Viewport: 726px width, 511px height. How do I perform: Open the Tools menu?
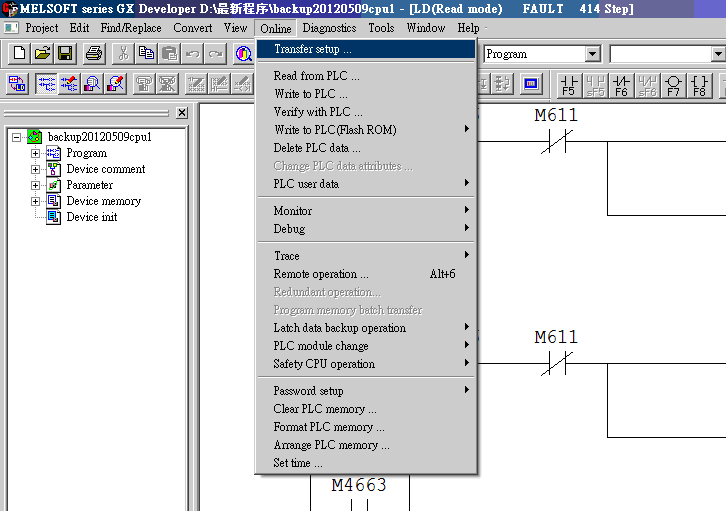point(381,28)
